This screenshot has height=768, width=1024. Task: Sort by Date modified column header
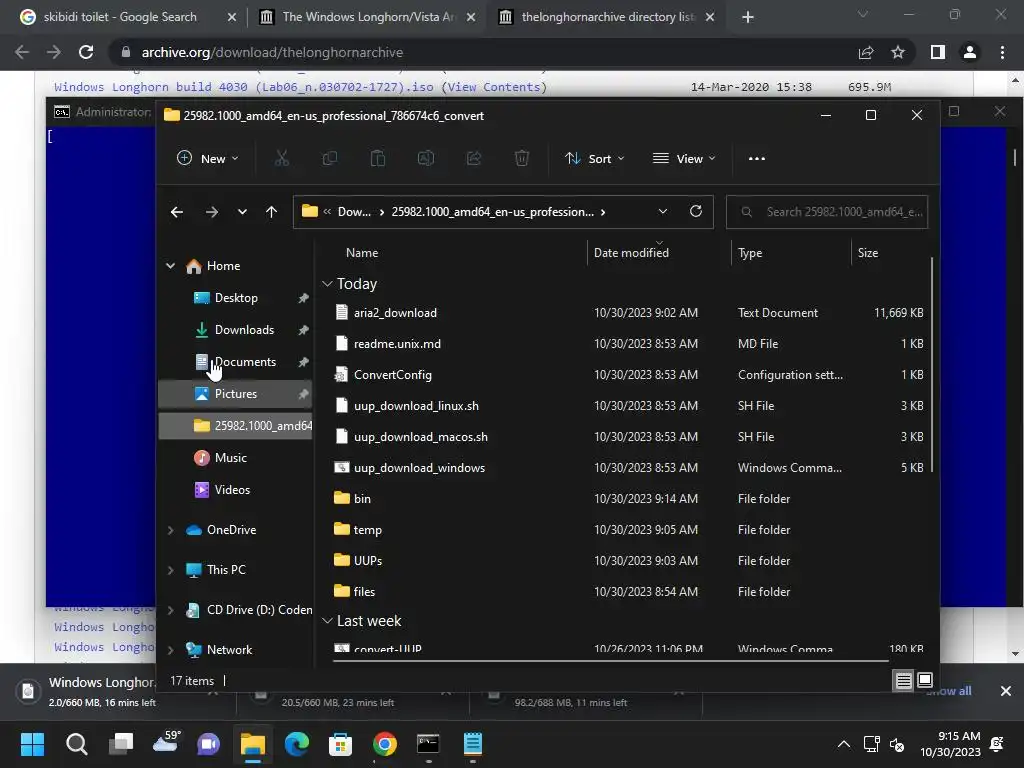click(631, 253)
